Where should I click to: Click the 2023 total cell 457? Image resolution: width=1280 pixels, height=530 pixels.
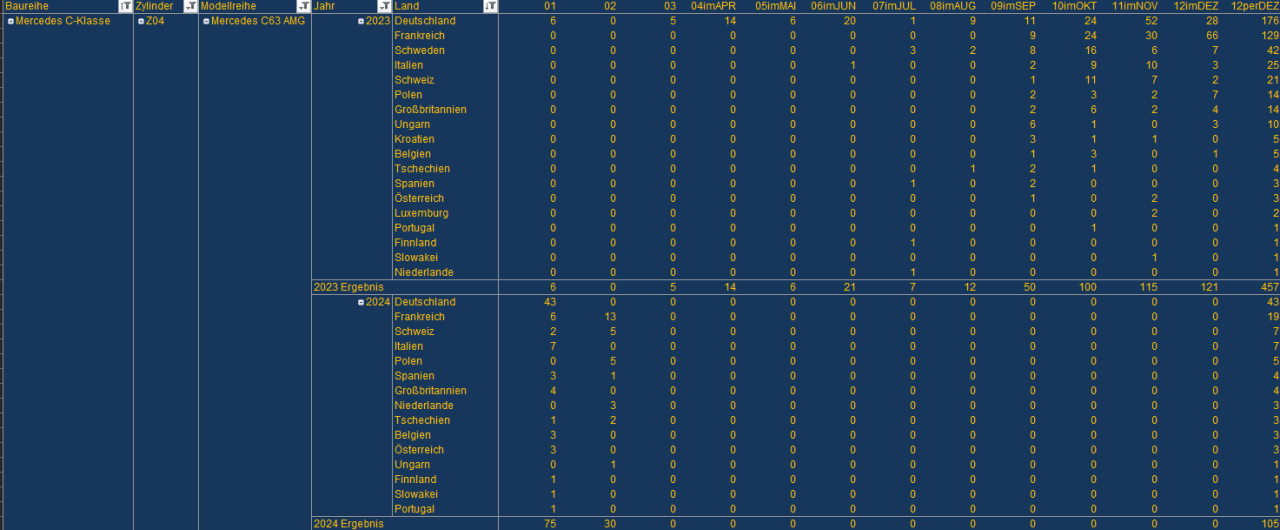click(1269, 287)
